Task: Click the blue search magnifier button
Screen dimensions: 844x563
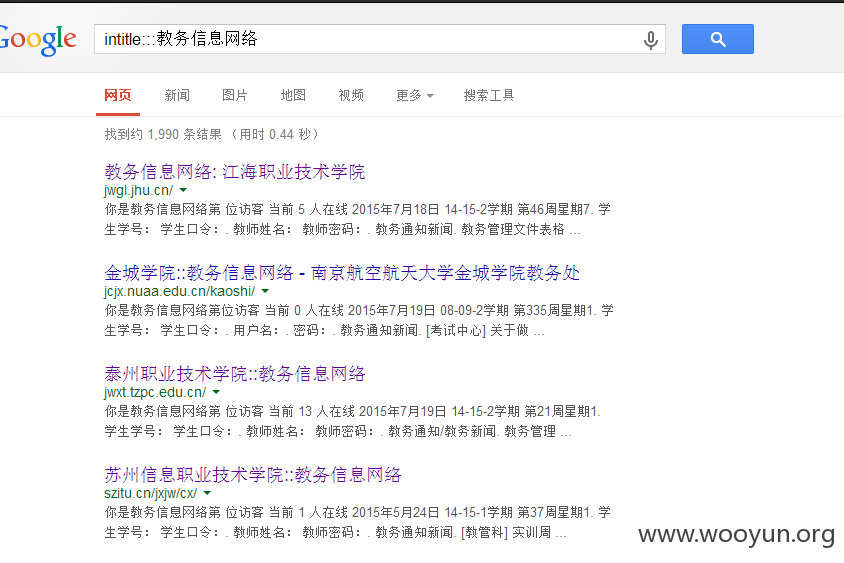Action: [718, 39]
